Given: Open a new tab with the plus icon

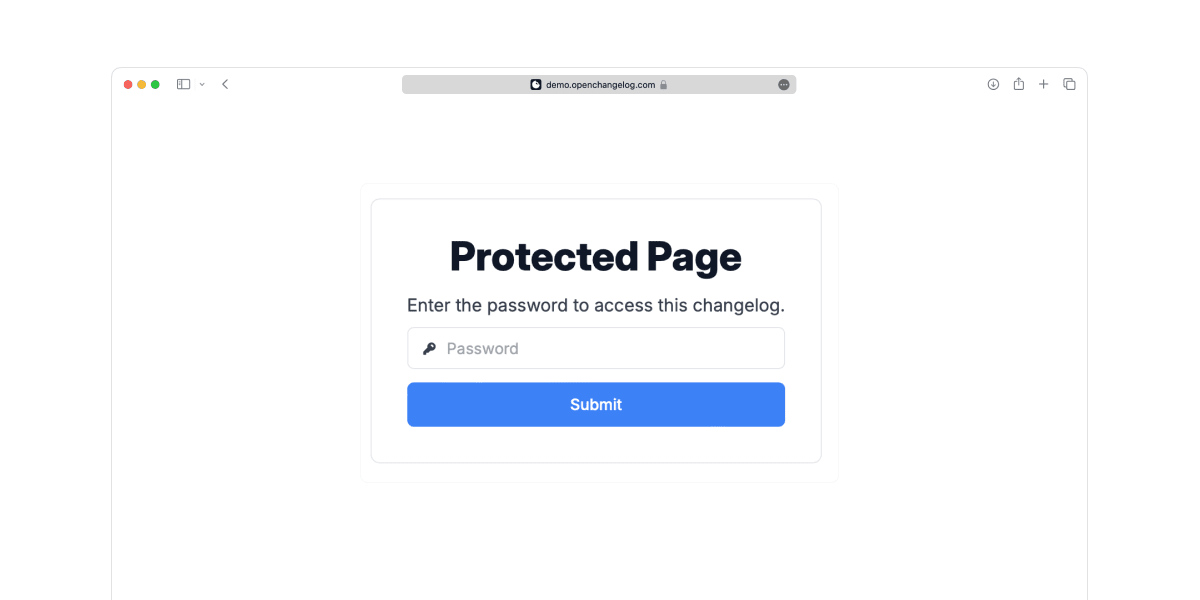Looking at the screenshot, I should [1044, 84].
